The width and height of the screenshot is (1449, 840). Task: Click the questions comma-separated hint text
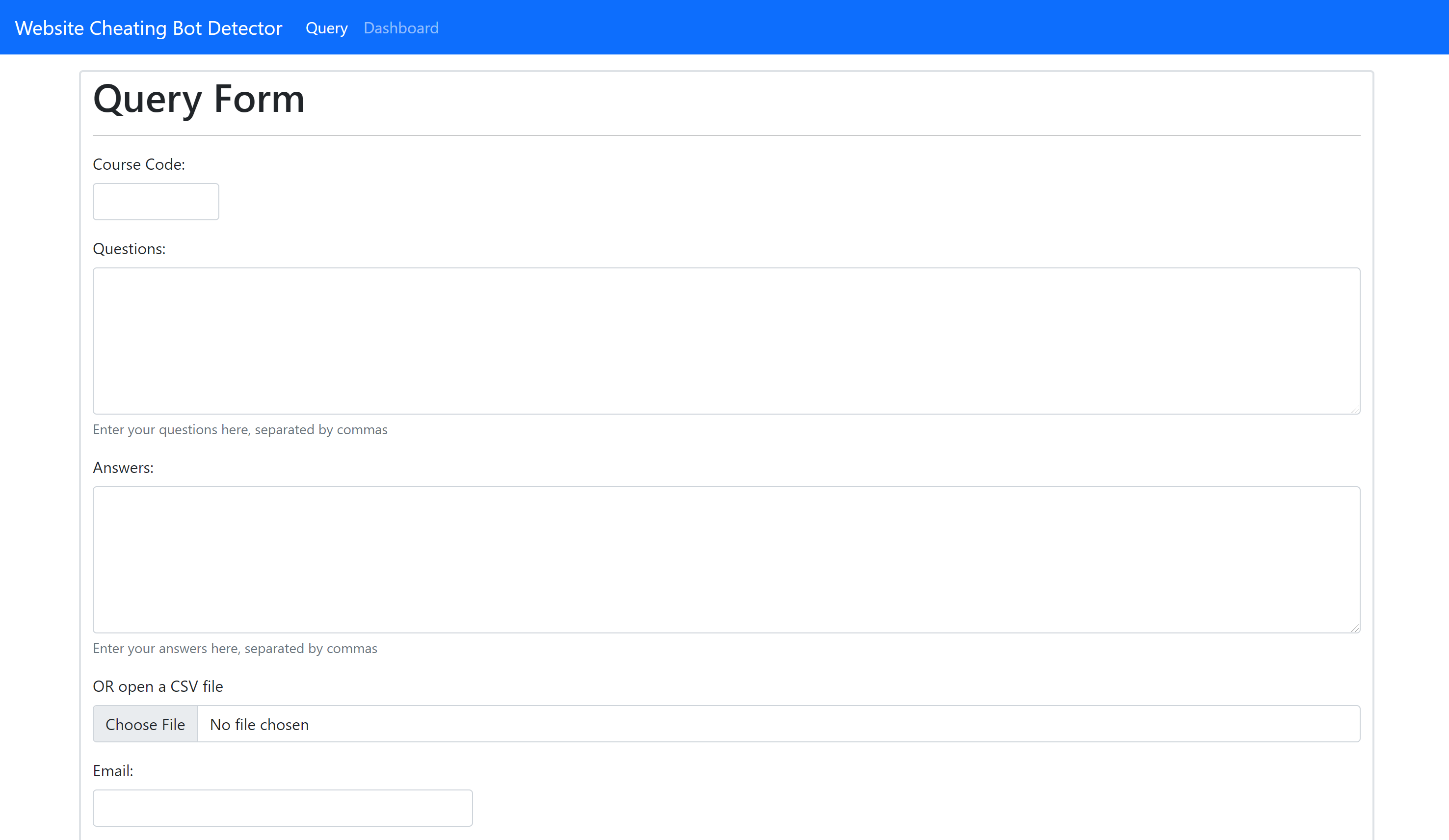(x=240, y=429)
